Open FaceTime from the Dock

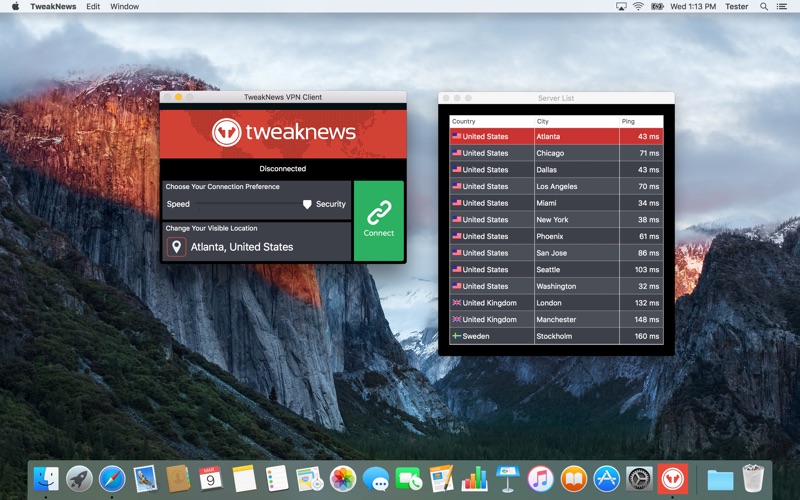409,479
